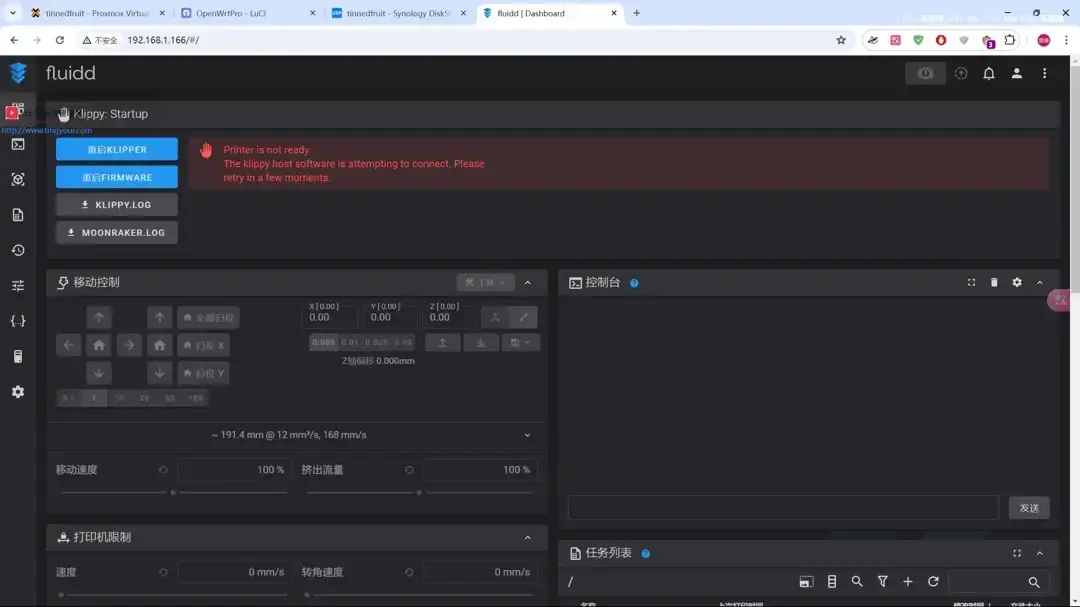Screen dimensions: 1080x607
Task: Collapse the 移动控制 panel
Action: 528,282
